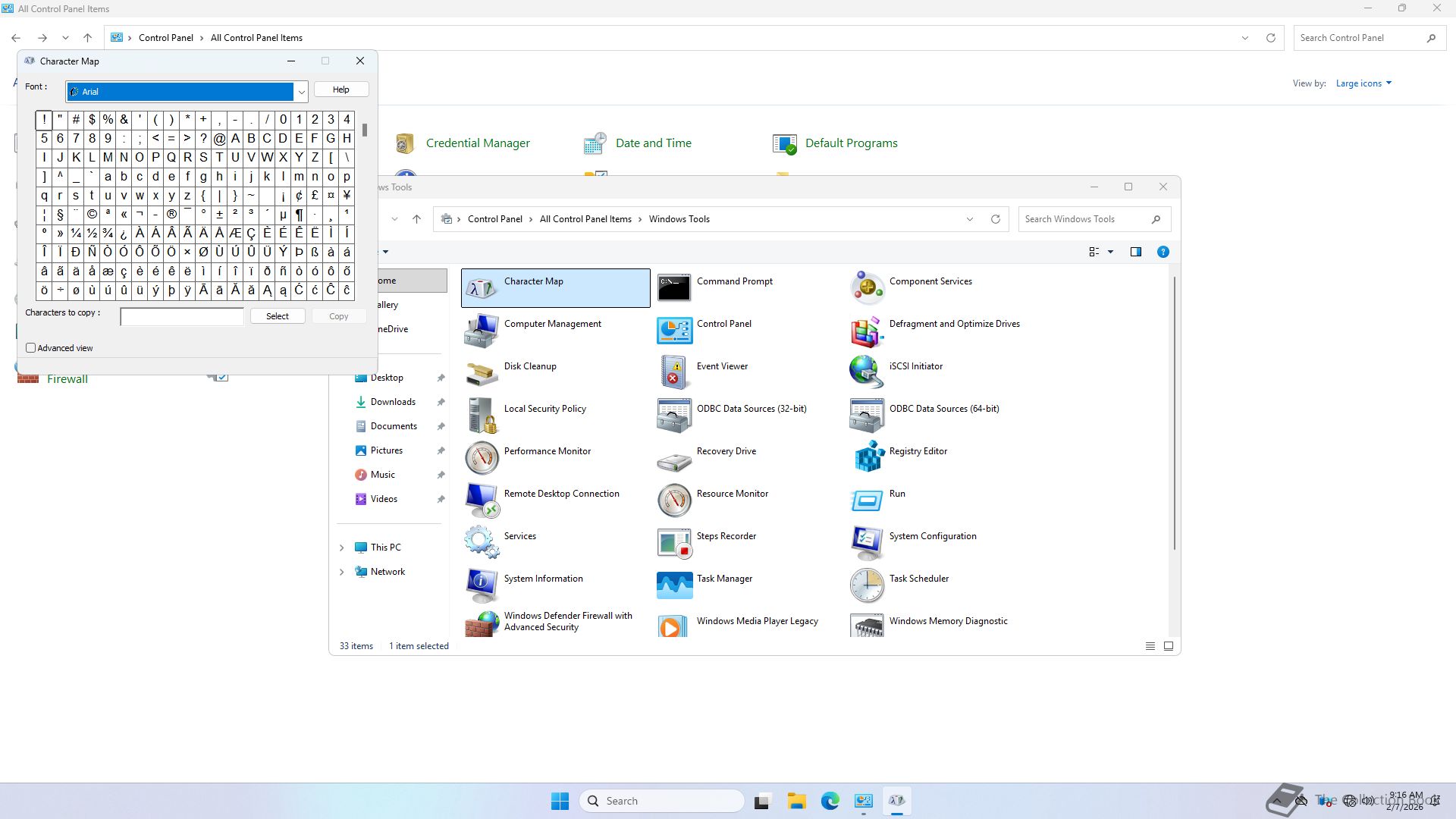Launch the Disk Cleanup tool
The height and width of the screenshot is (819, 1456).
(x=482, y=372)
